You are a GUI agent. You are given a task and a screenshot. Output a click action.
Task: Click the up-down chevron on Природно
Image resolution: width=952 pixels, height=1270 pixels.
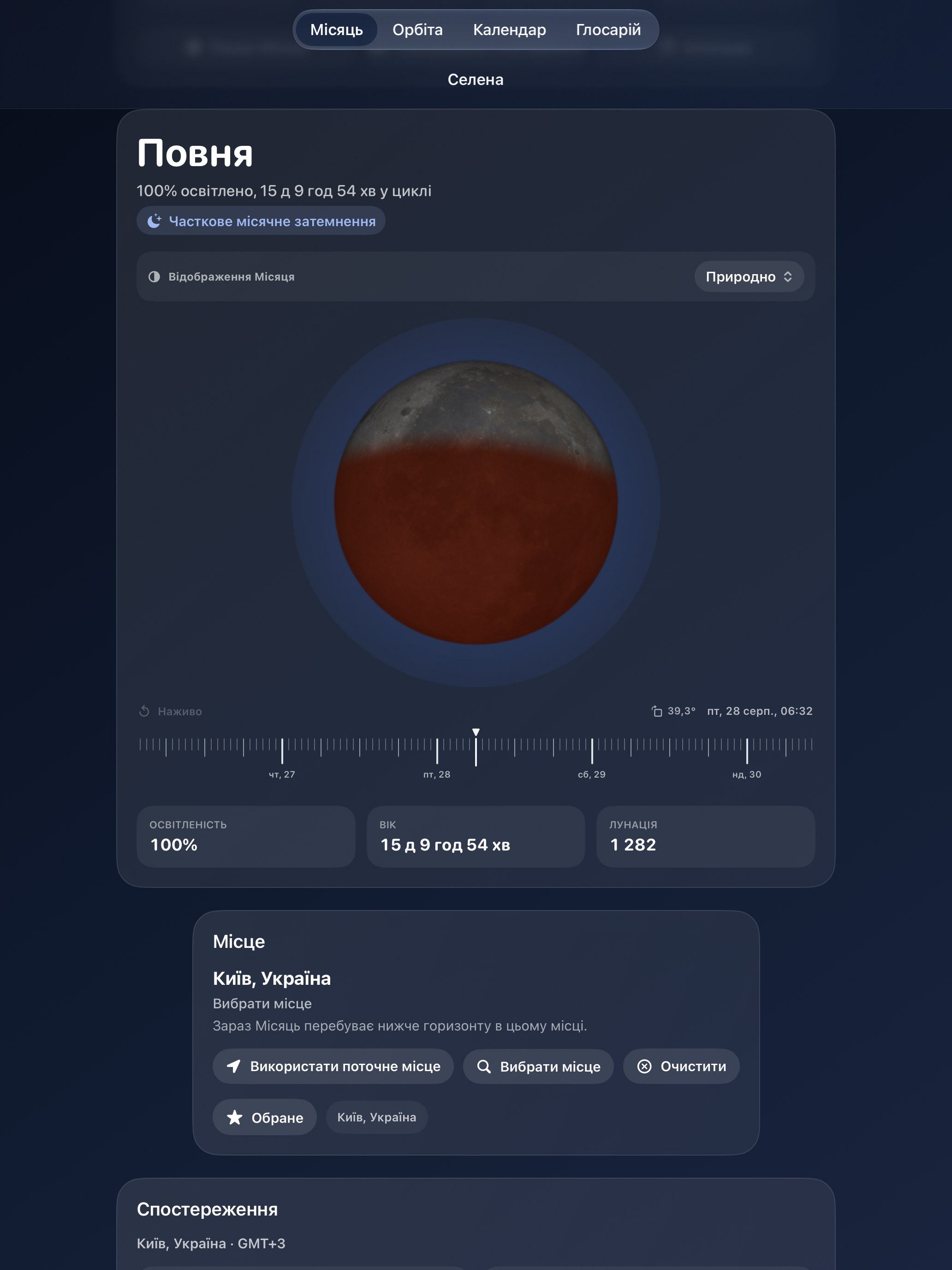coord(788,277)
